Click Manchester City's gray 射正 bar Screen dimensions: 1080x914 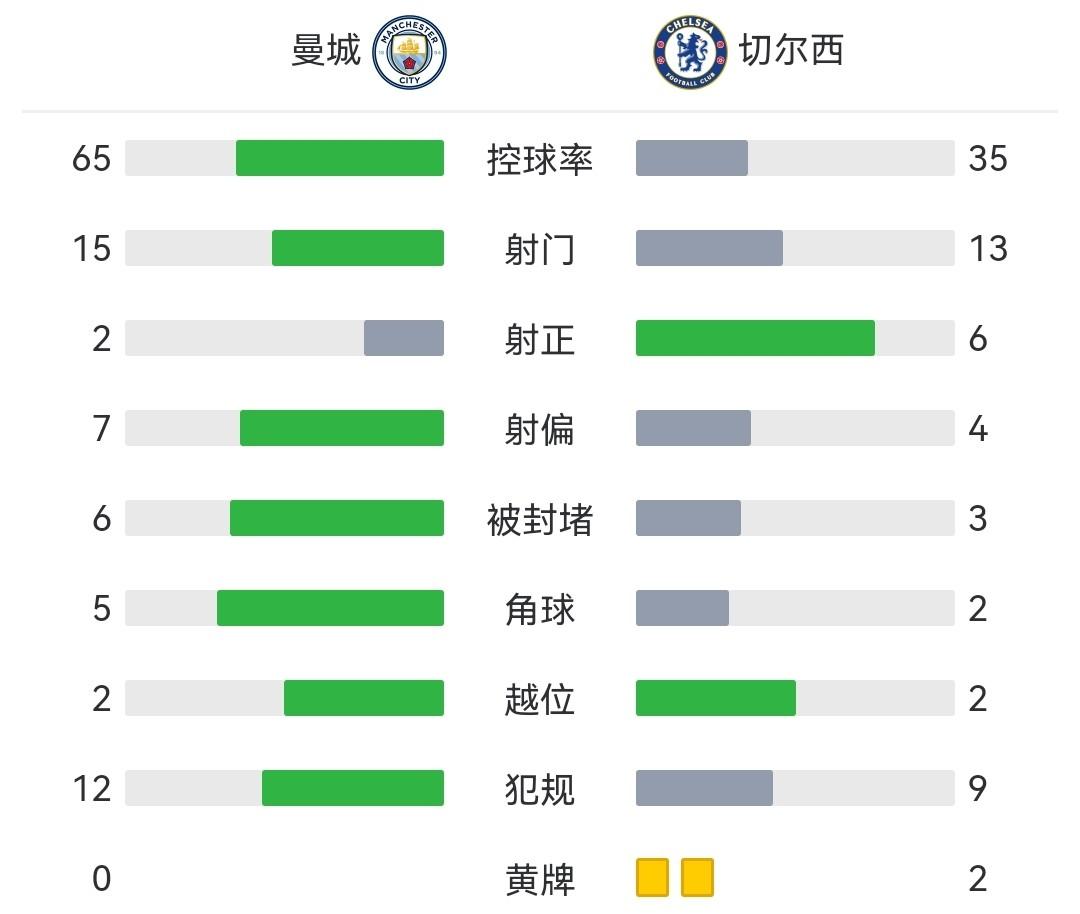404,338
